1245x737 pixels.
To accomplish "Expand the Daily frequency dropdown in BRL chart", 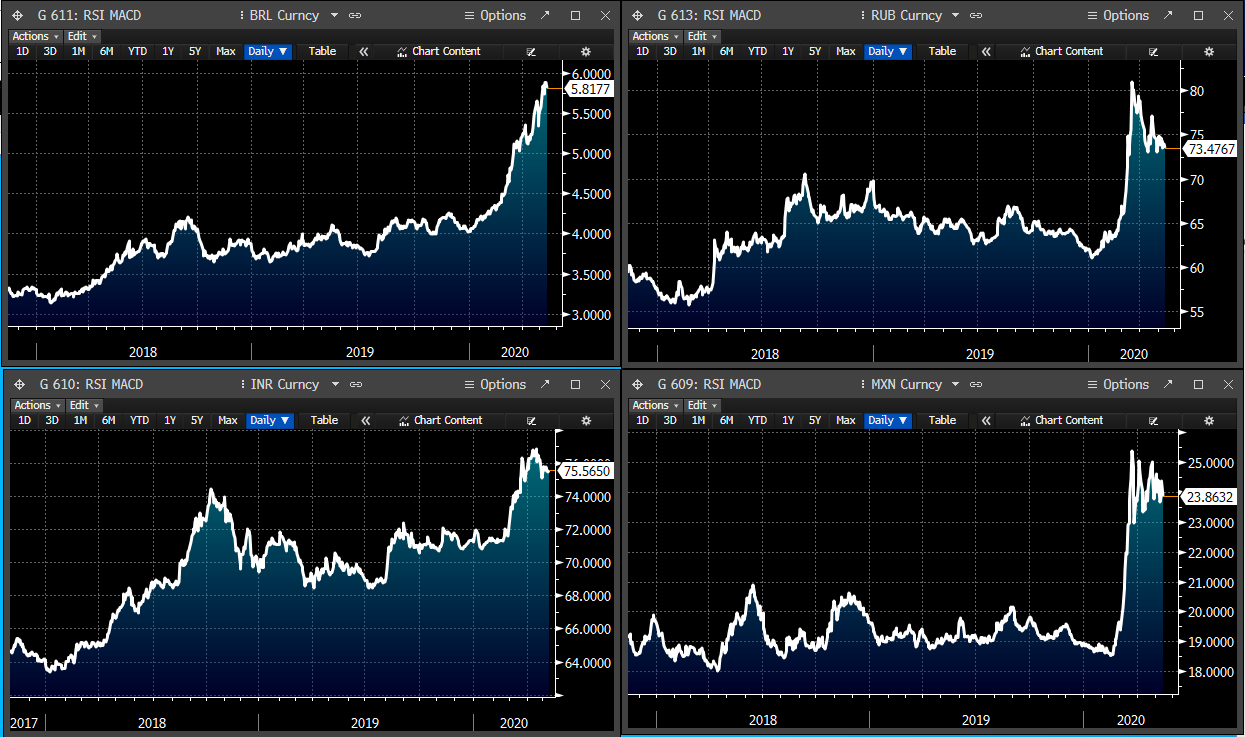I will (x=267, y=51).
